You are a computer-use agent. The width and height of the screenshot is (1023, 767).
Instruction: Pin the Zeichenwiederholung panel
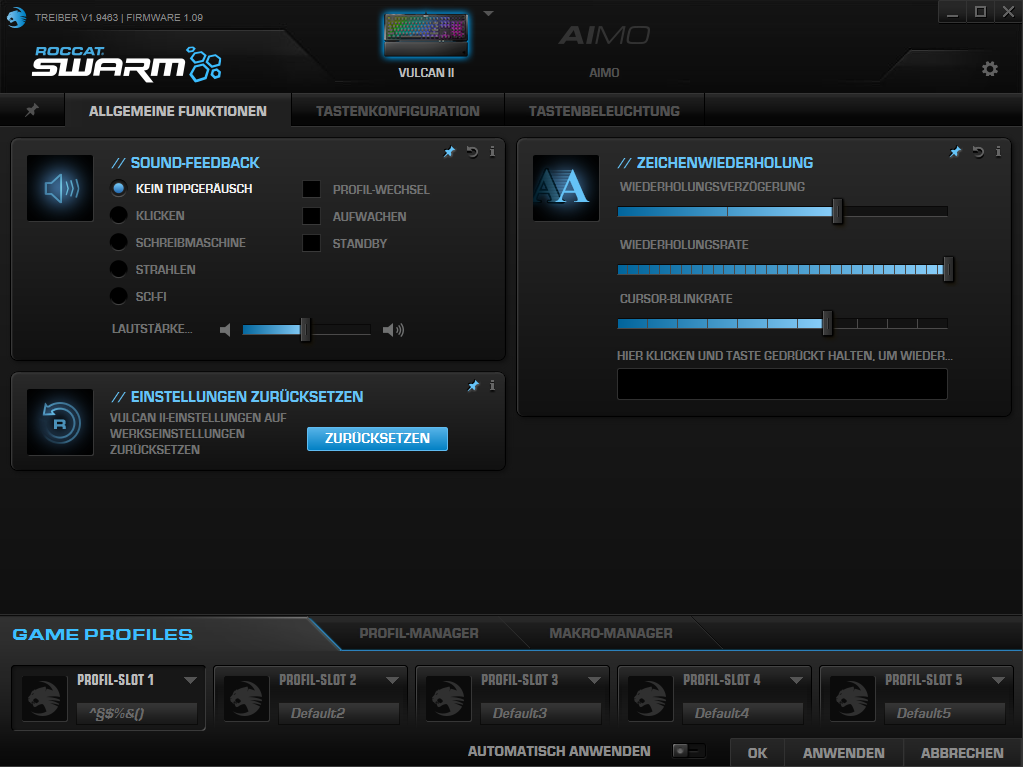[x=955, y=152]
